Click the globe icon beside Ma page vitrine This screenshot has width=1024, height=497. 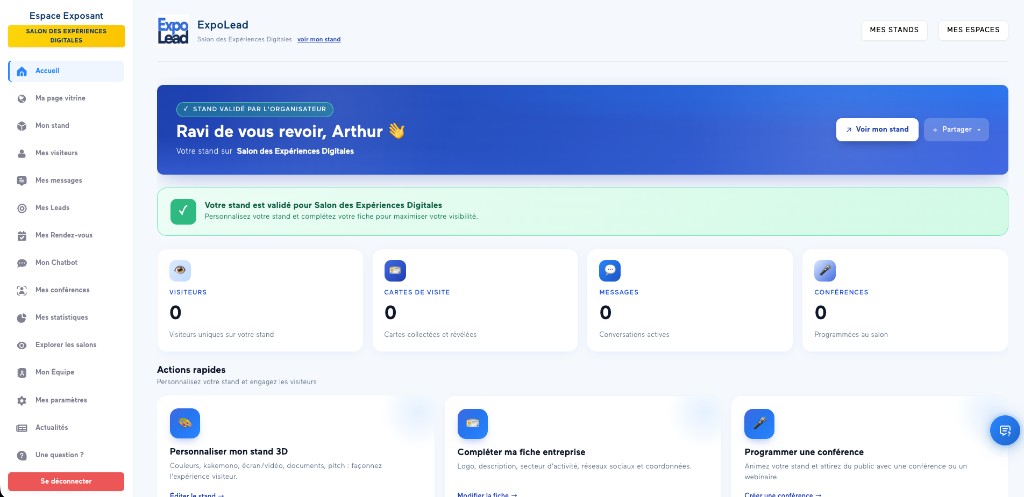pyautogui.click(x=22, y=99)
